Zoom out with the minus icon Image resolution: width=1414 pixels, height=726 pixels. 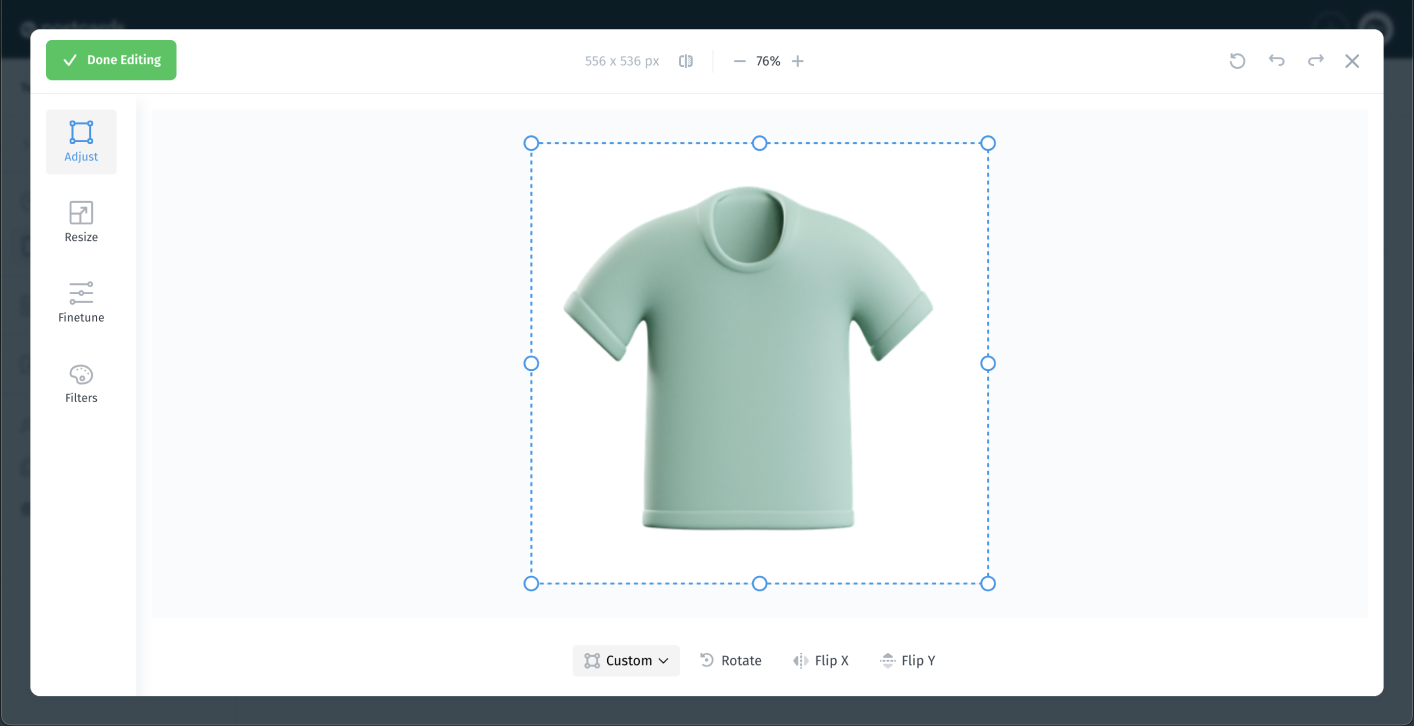pos(740,61)
